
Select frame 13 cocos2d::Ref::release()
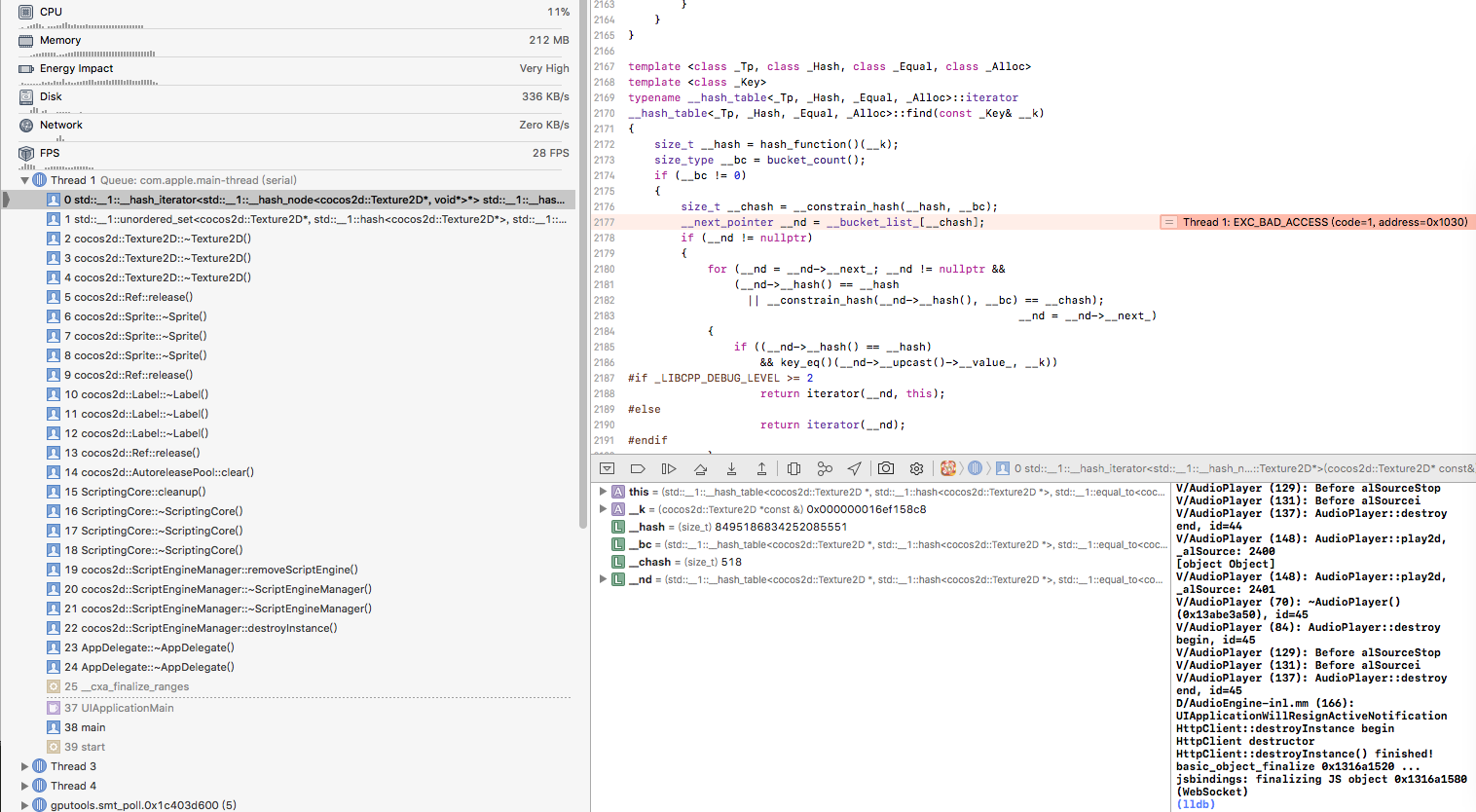coord(290,453)
